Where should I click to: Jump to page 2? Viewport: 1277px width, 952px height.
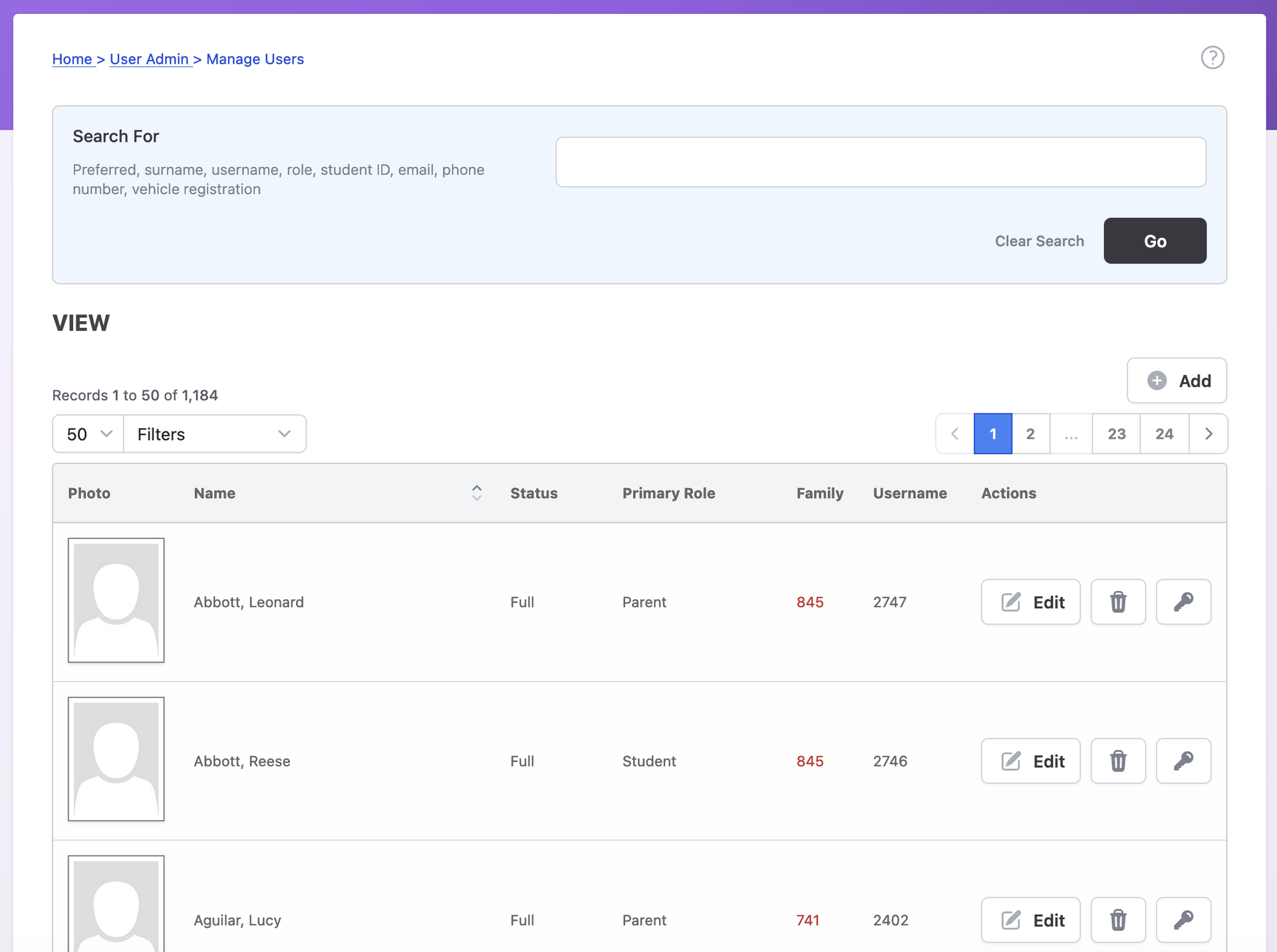pyautogui.click(x=1030, y=433)
